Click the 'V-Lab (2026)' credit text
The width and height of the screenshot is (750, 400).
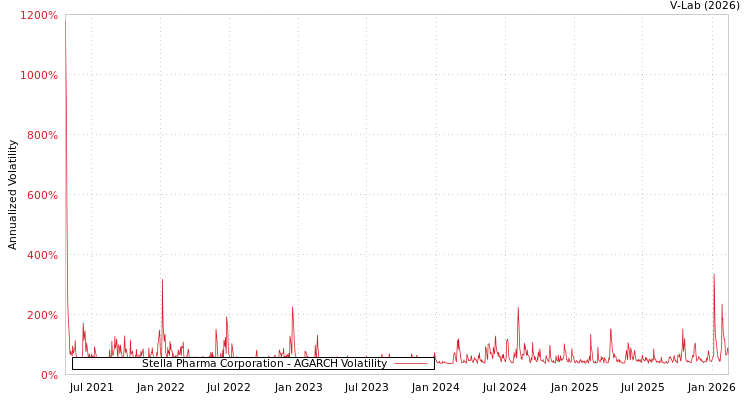[x=705, y=6]
